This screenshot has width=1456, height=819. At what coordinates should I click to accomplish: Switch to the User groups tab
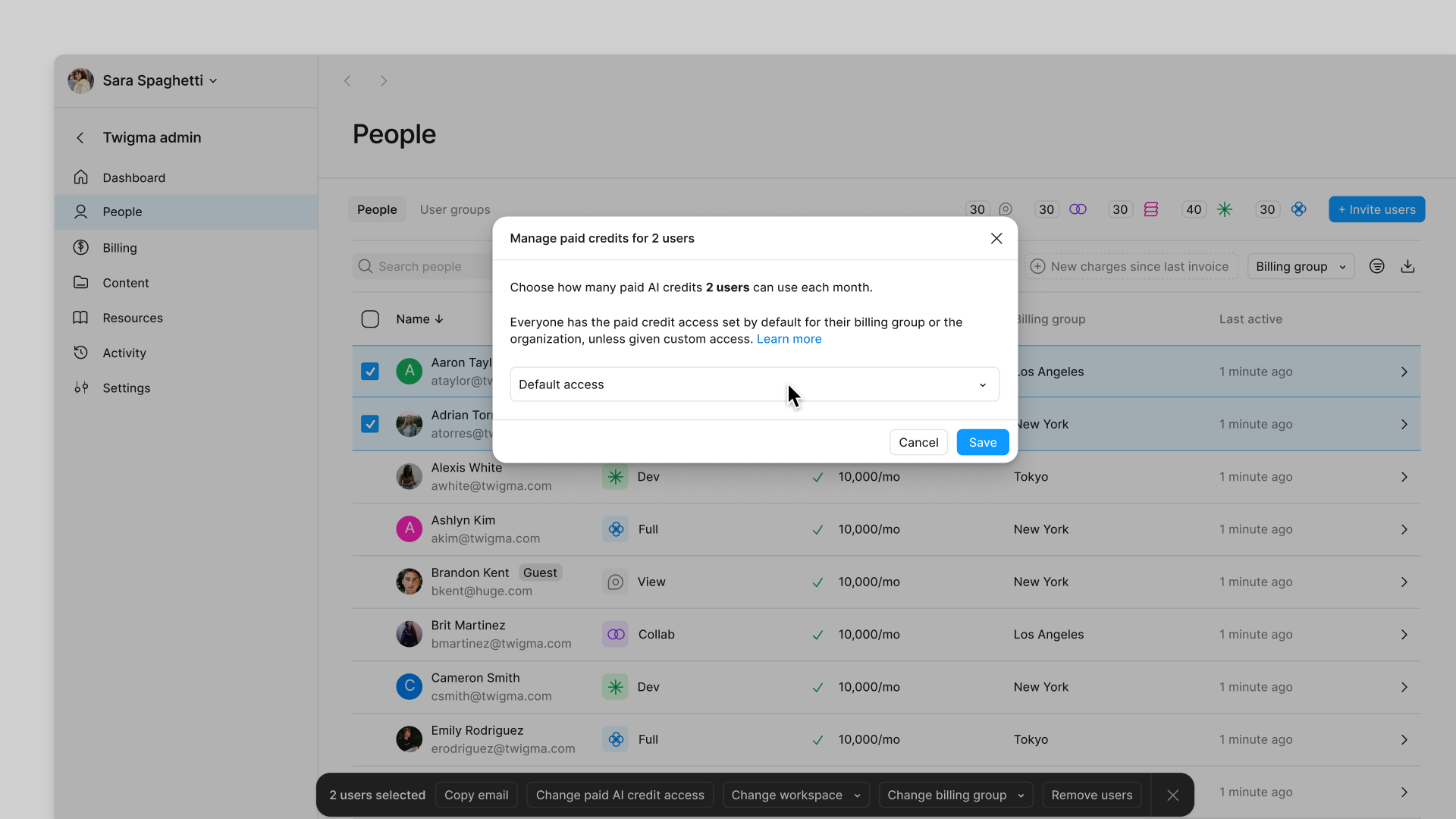[x=455, y=209]
